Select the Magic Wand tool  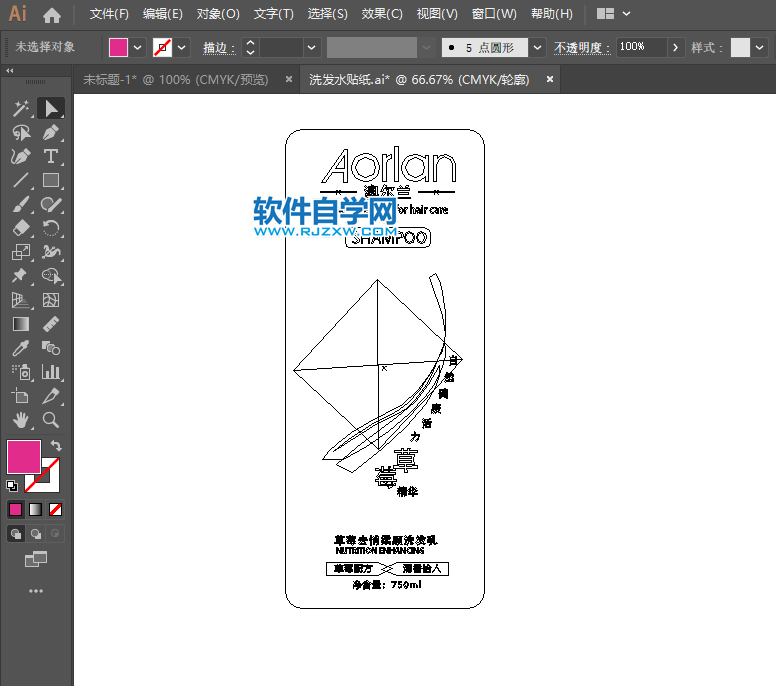pyautogui.click(x=21, y=108)
